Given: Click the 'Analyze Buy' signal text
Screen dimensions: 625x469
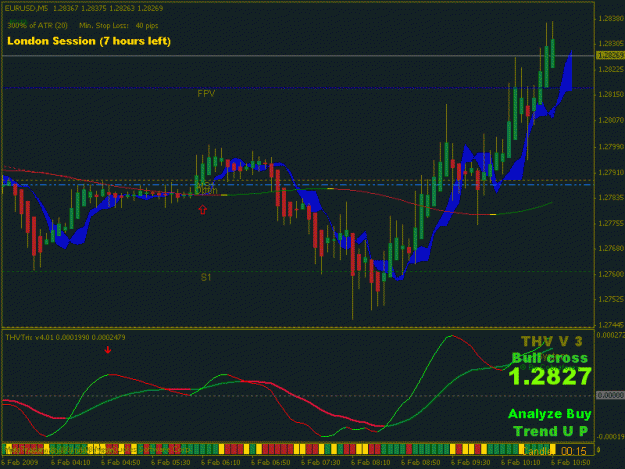Looking at the screenshot, I should (x=550, y=414).
